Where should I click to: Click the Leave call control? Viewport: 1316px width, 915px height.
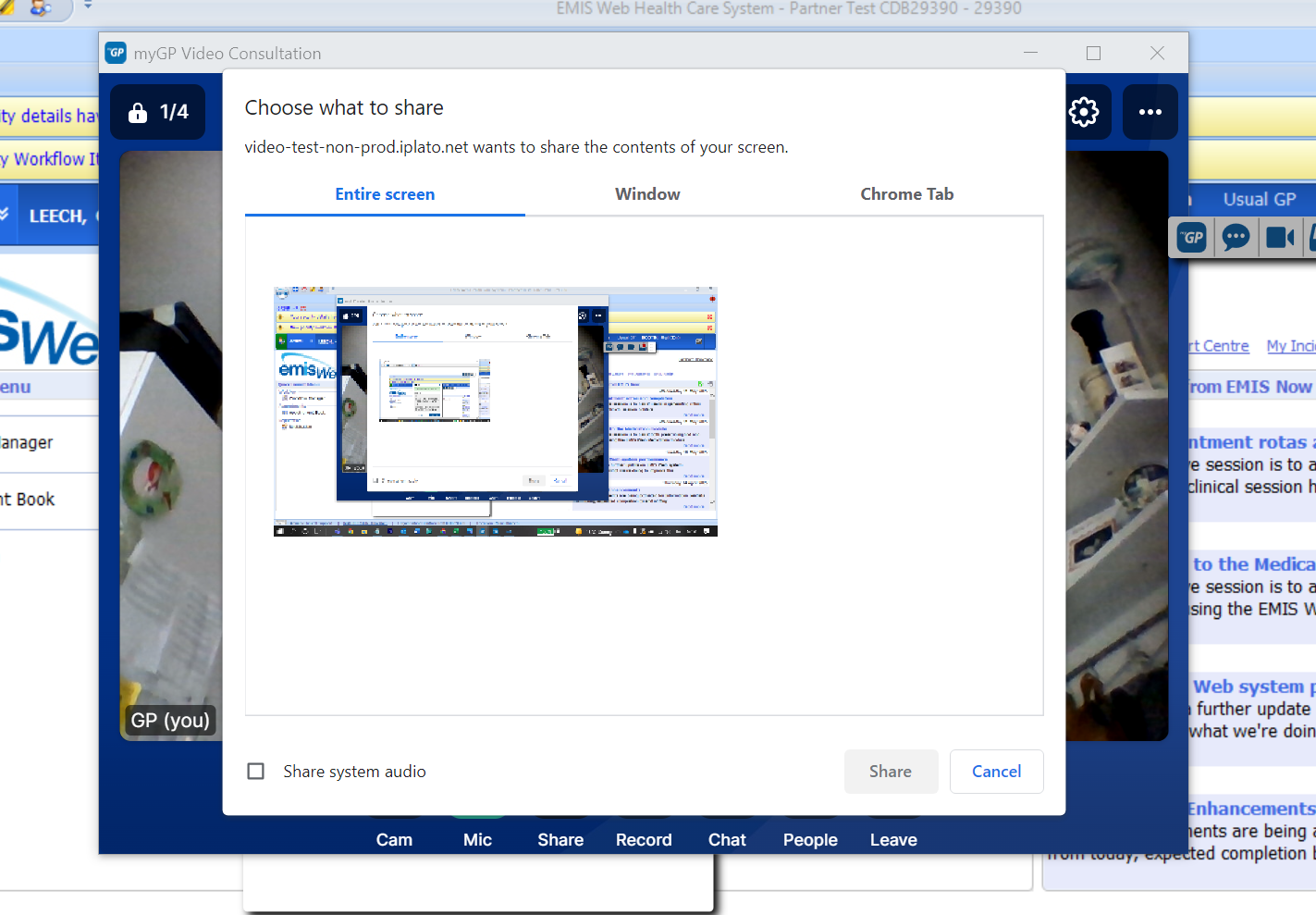coord(893,840)
